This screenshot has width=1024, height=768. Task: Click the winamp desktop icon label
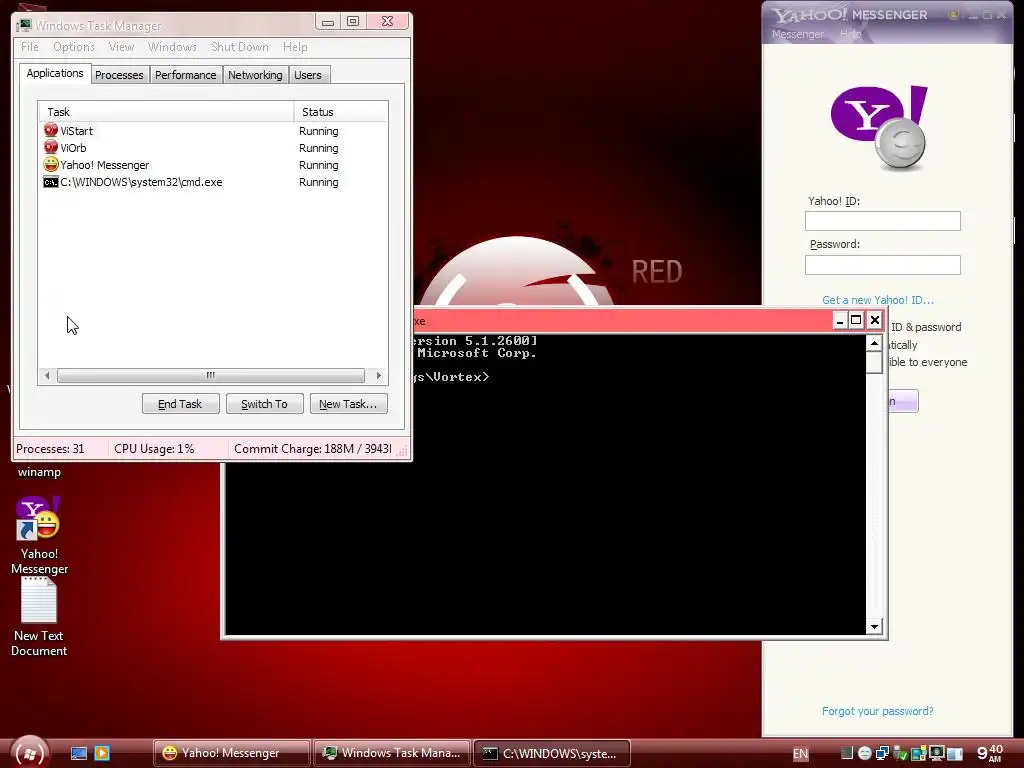point(39,472)
